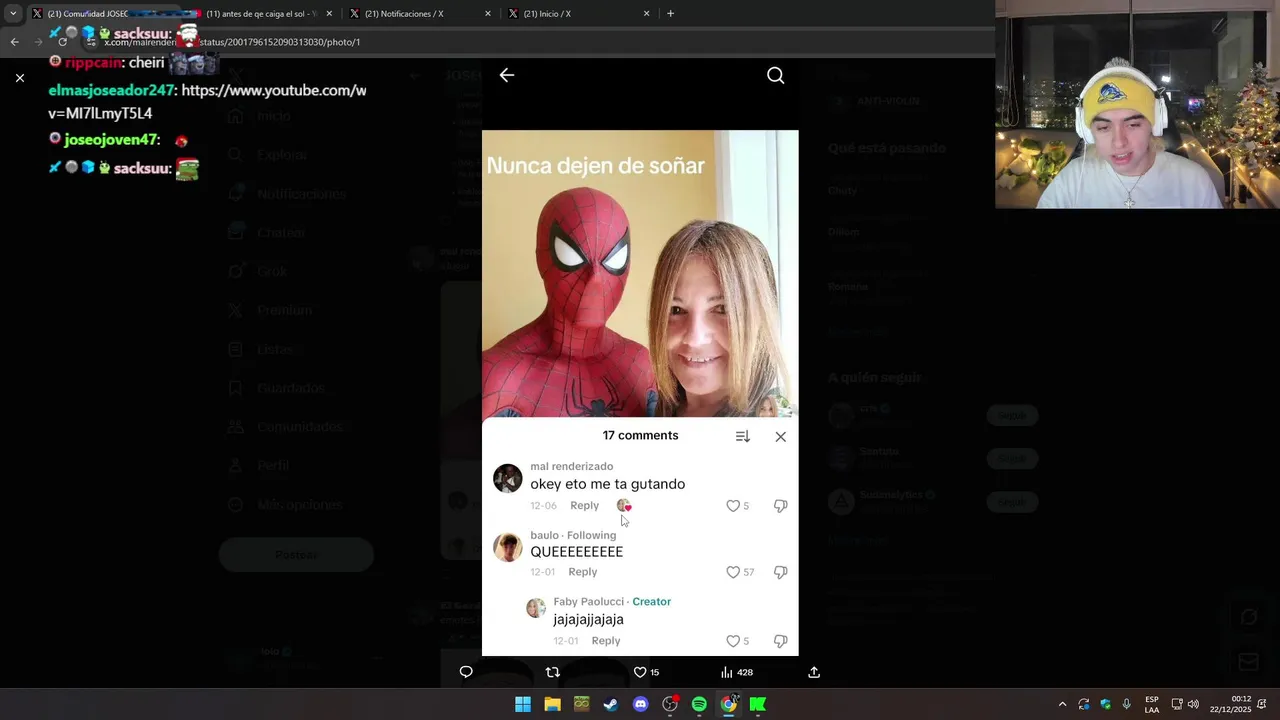Open Faby Paolucci's small avatar
The height and width of the screenshot is (720, 1280).
[536, 608]
